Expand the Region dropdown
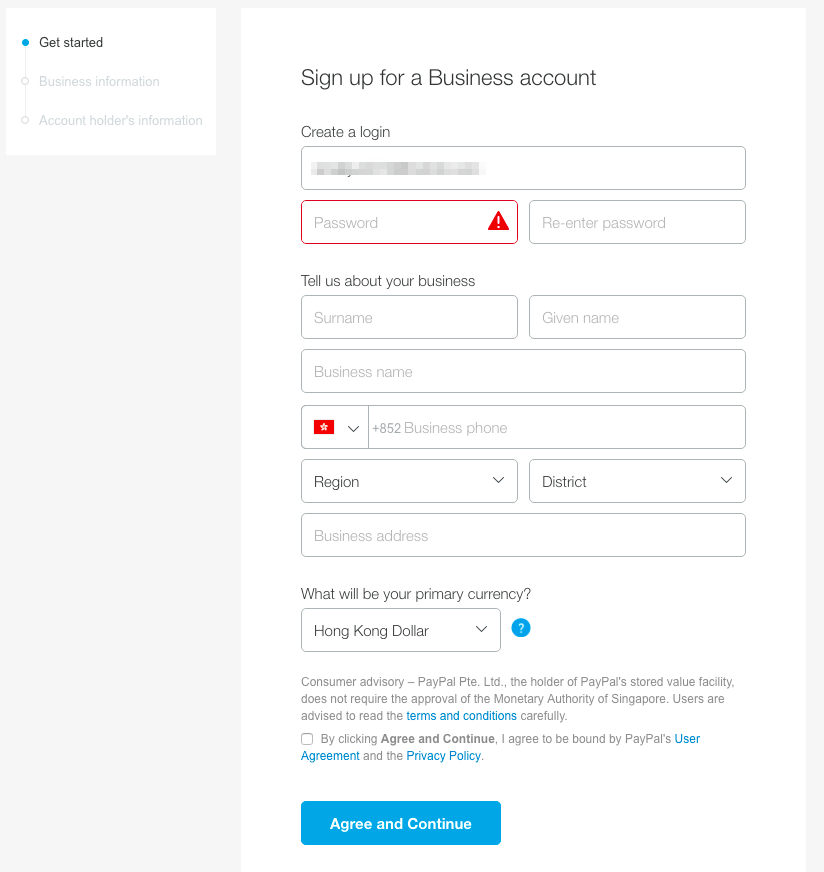The width and height of the screenshot is (824, 872). point(409,481)
